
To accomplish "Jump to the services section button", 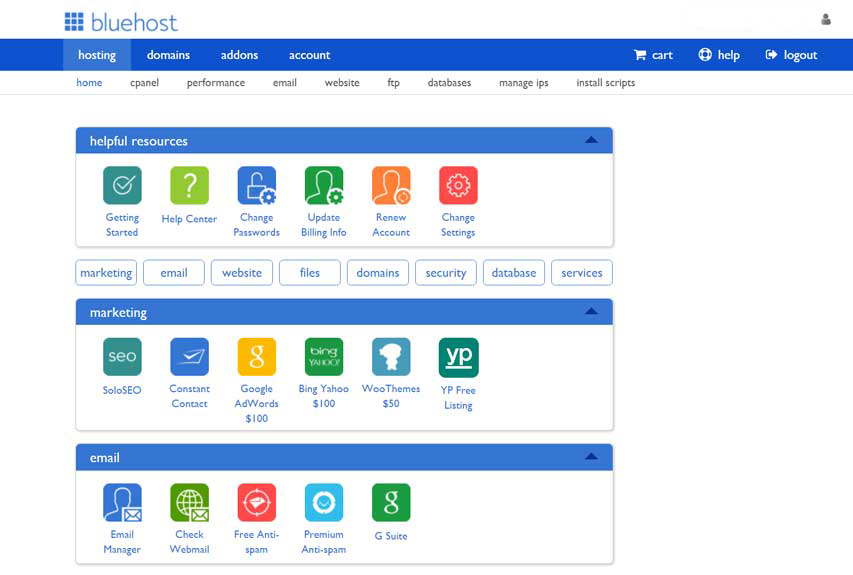I will coord(582,273).
